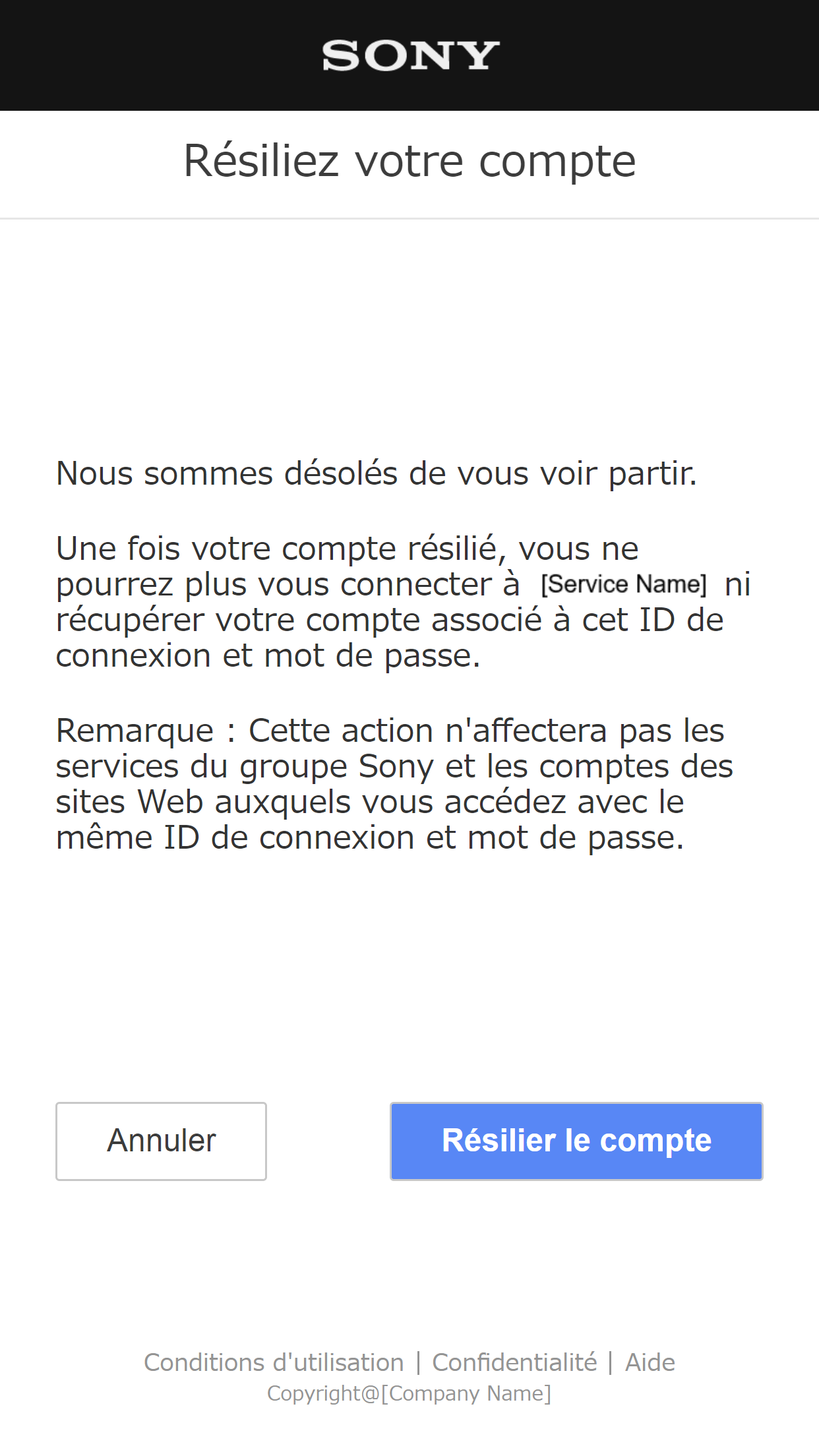Open the Conditions d'utilisation link

coord(274,1362)
